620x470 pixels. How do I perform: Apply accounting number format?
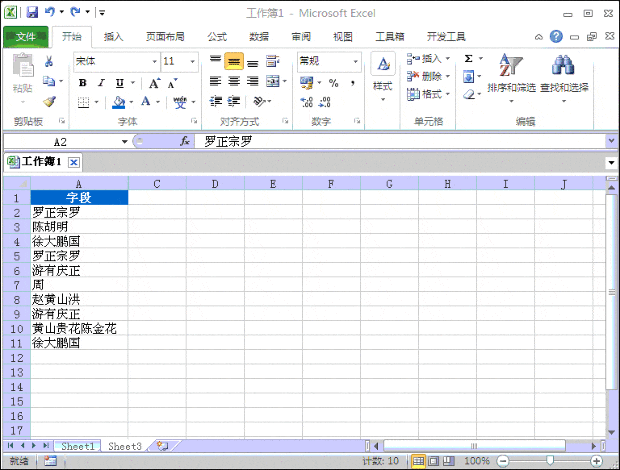click(x=306, y=83)
